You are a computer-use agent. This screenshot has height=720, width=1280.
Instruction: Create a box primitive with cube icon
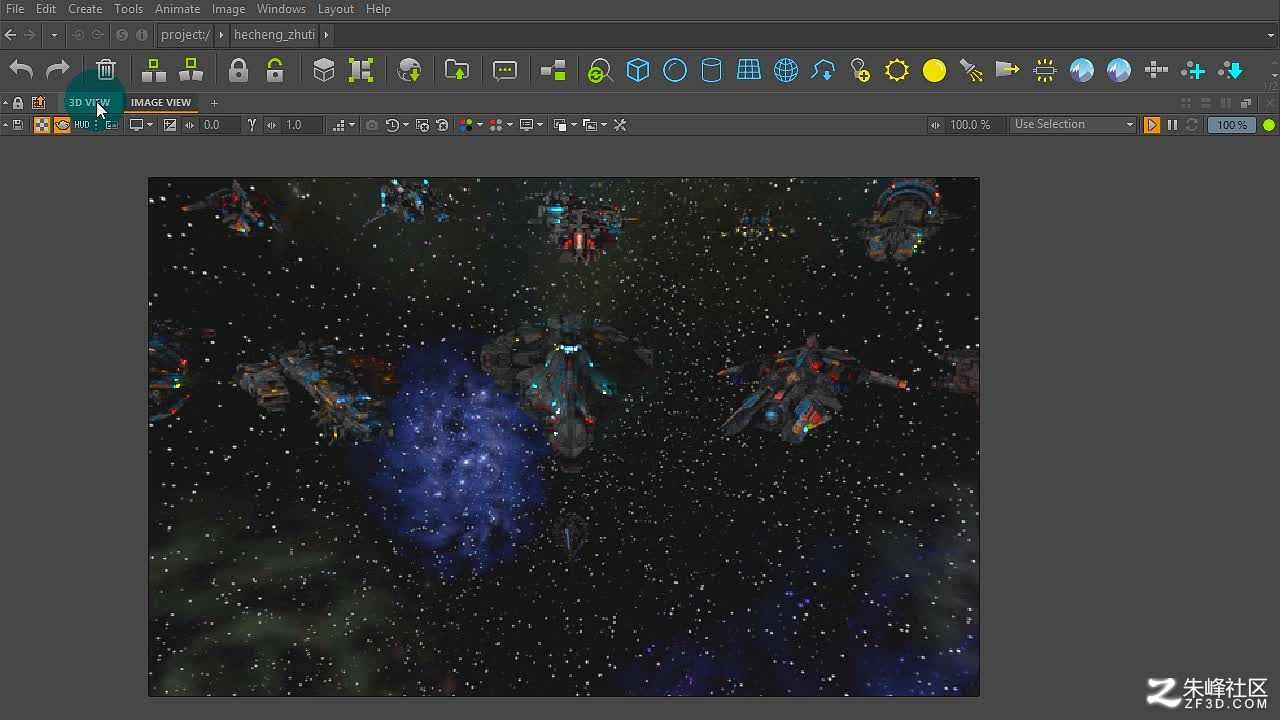pos(638,70)
